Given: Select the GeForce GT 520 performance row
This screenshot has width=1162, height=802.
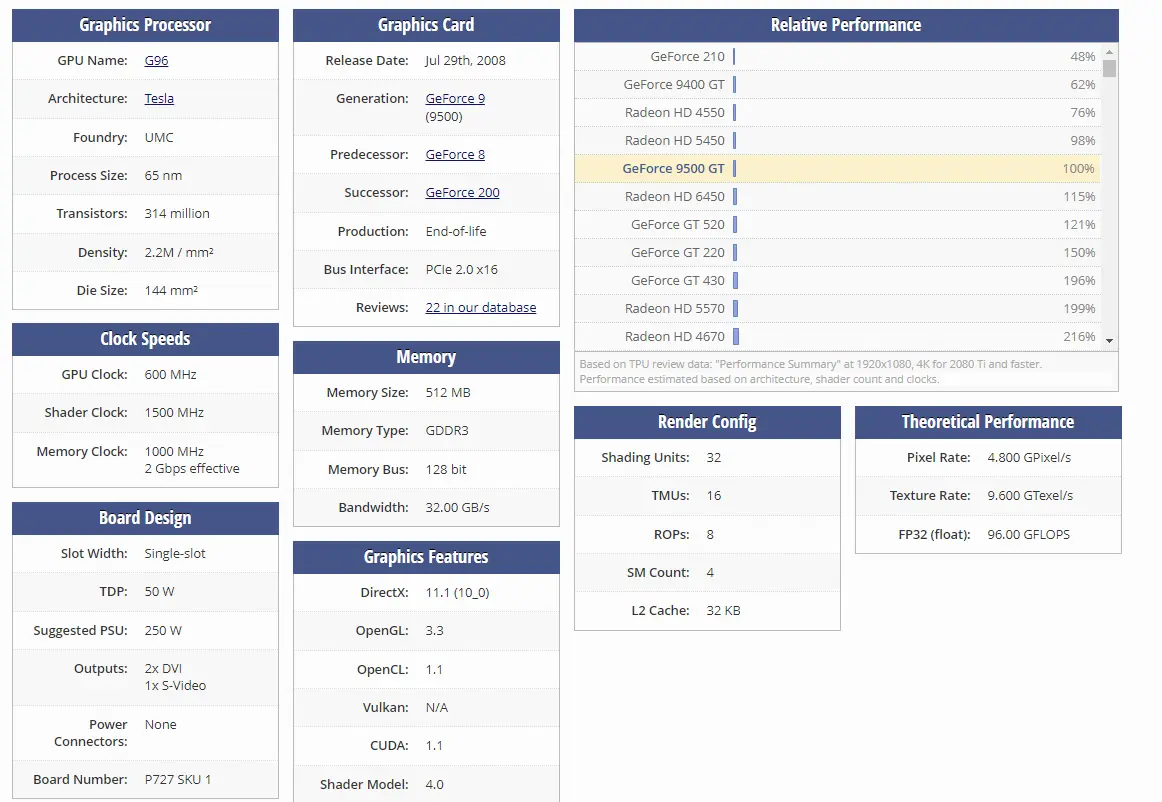Looking at the screenshot, I should pyautogui.click(x=837, y=225).
